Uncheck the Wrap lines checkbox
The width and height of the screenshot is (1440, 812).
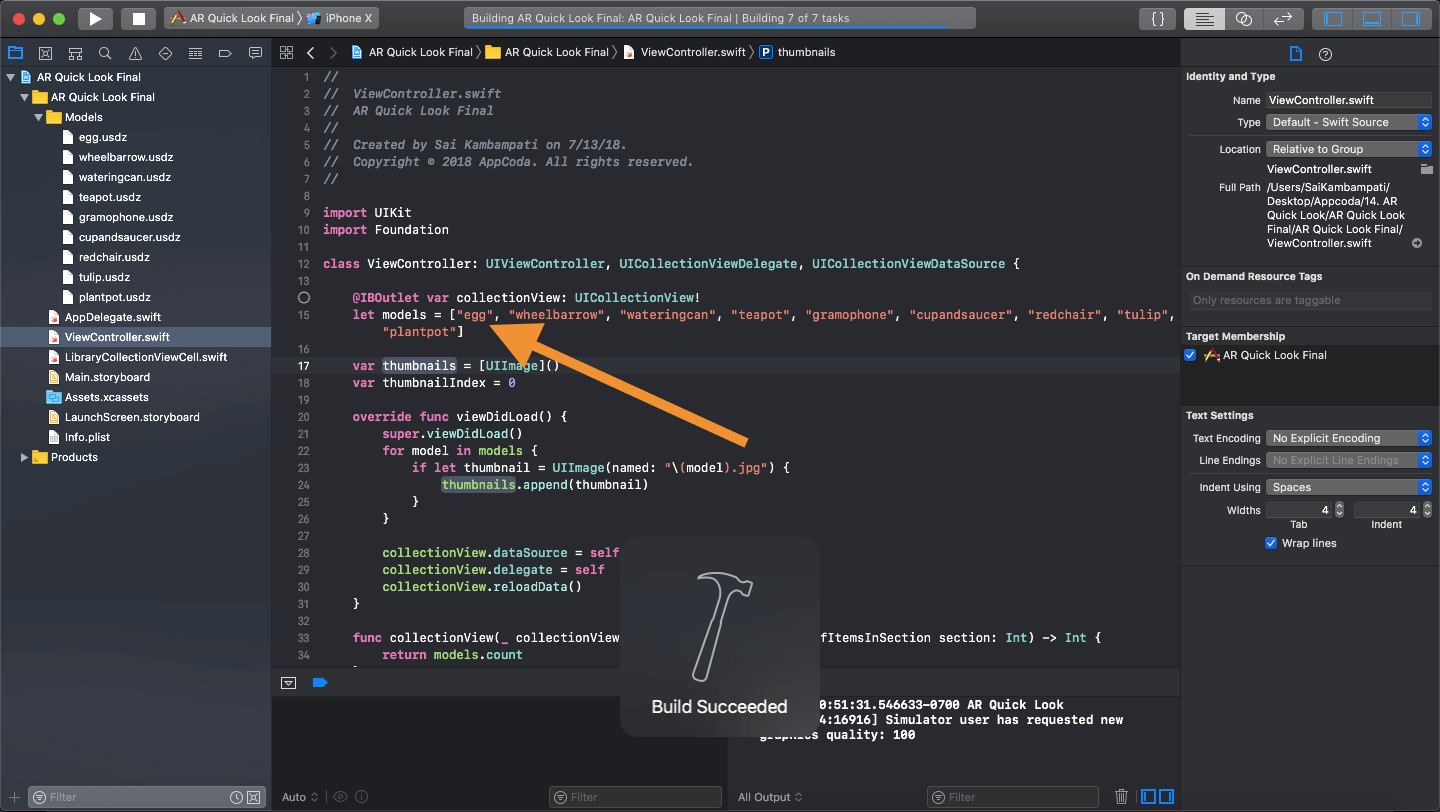pyautogui.click(x=1271, y=543)
